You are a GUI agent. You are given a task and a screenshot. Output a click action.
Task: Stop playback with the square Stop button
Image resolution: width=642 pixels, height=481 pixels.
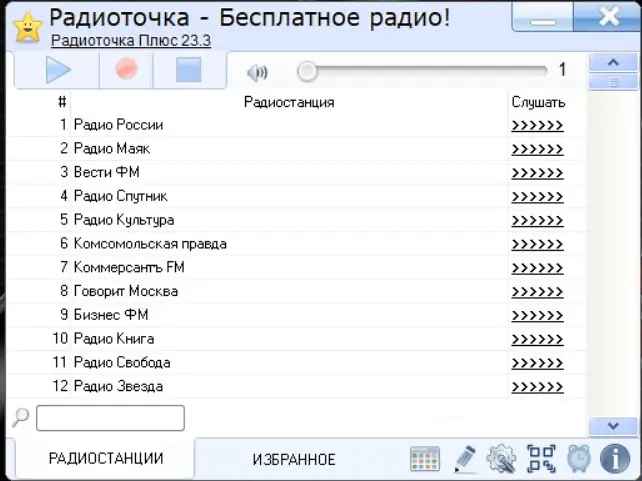pyautogui.click(x=188, y=70)
